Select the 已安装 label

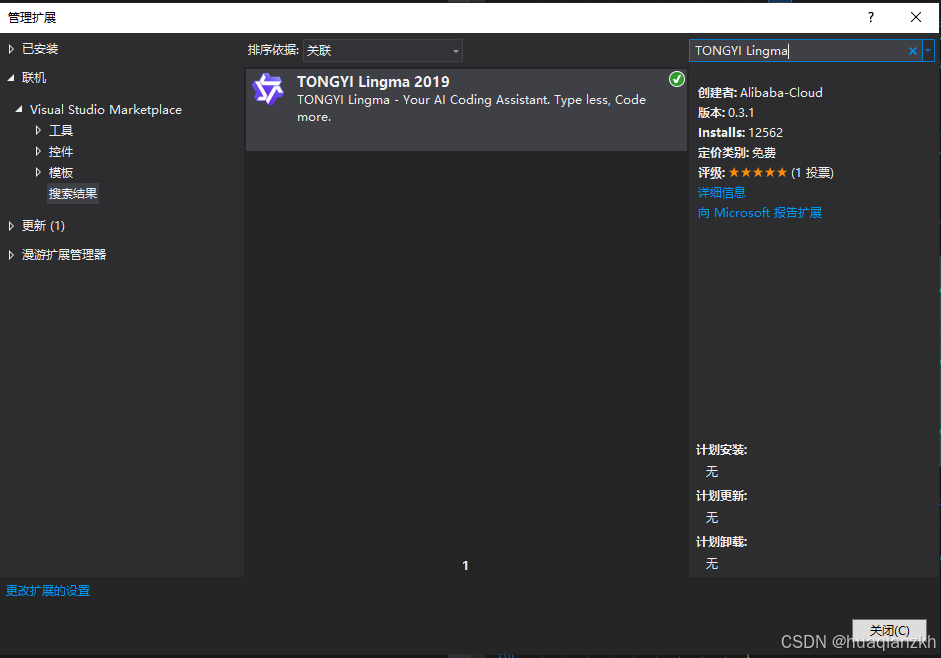pos(40,49)
